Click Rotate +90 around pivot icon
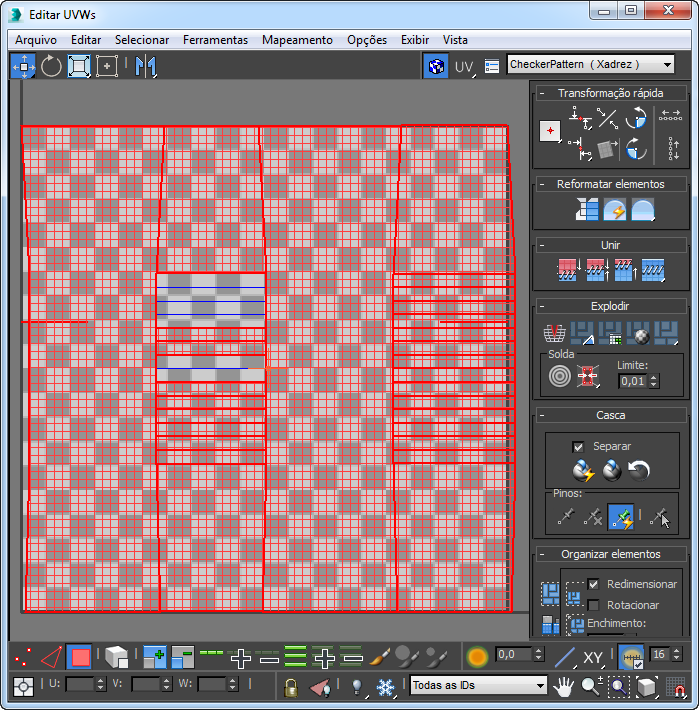 click(x=636, y=118)
